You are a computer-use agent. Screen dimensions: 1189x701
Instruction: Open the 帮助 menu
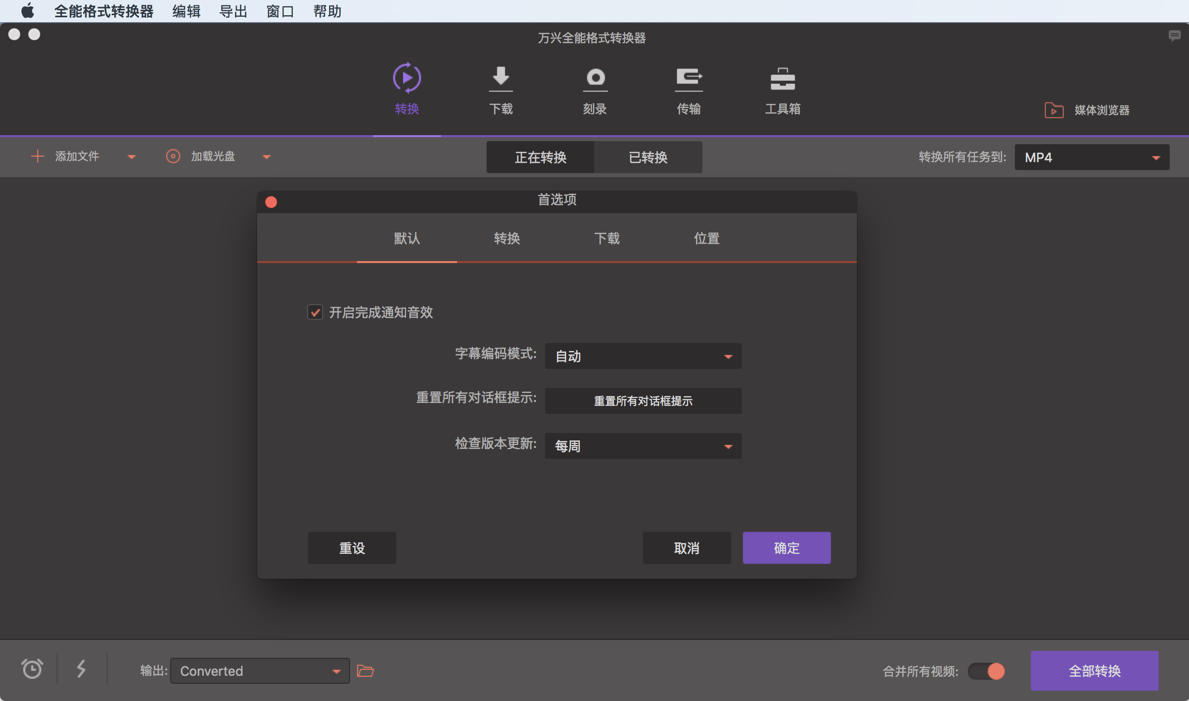[x=328, y=11]
